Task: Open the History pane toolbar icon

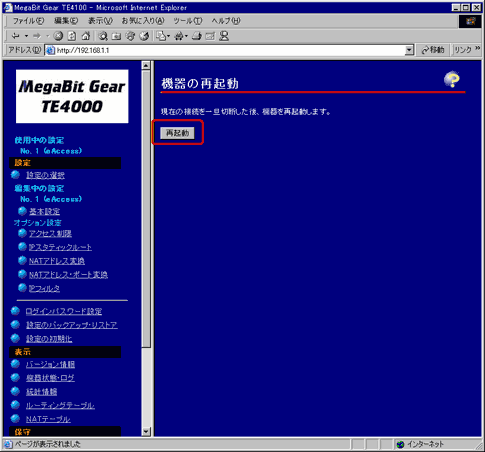Action: click(130, 36)
